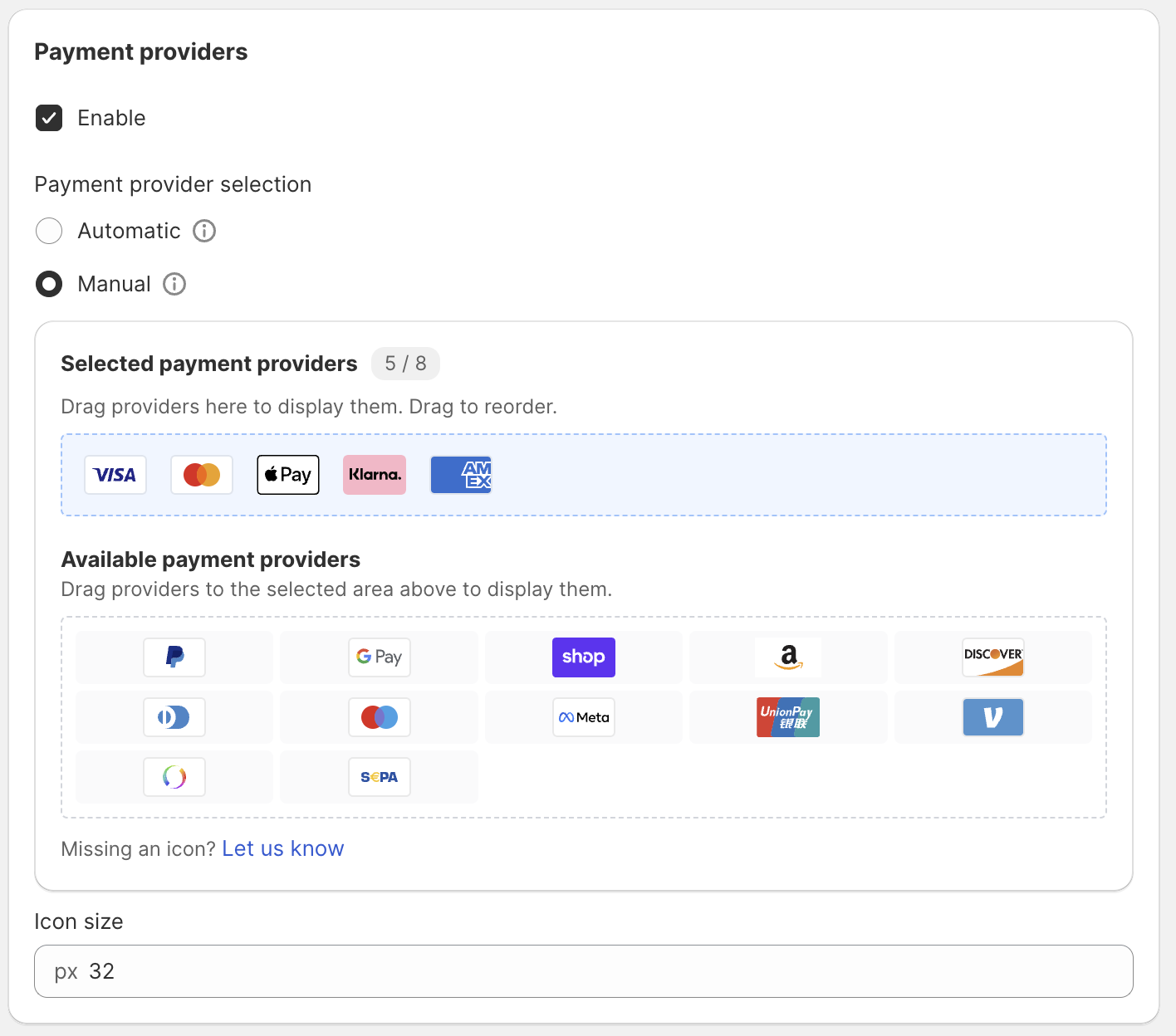1176x1036 pixels.
Task: Click the Apple Pay provider icon
Action: click(x=288, y=475)
